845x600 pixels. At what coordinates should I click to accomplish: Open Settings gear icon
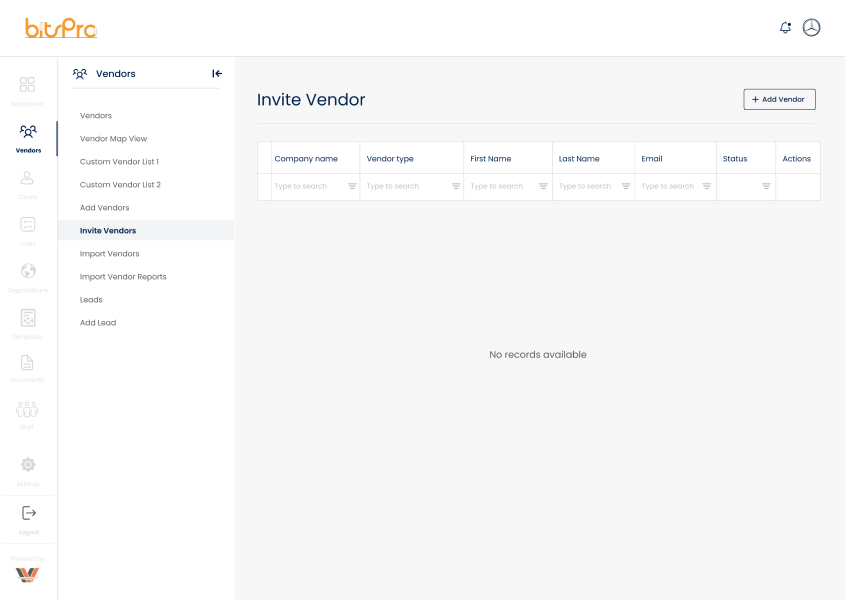[x=28, y=464]
